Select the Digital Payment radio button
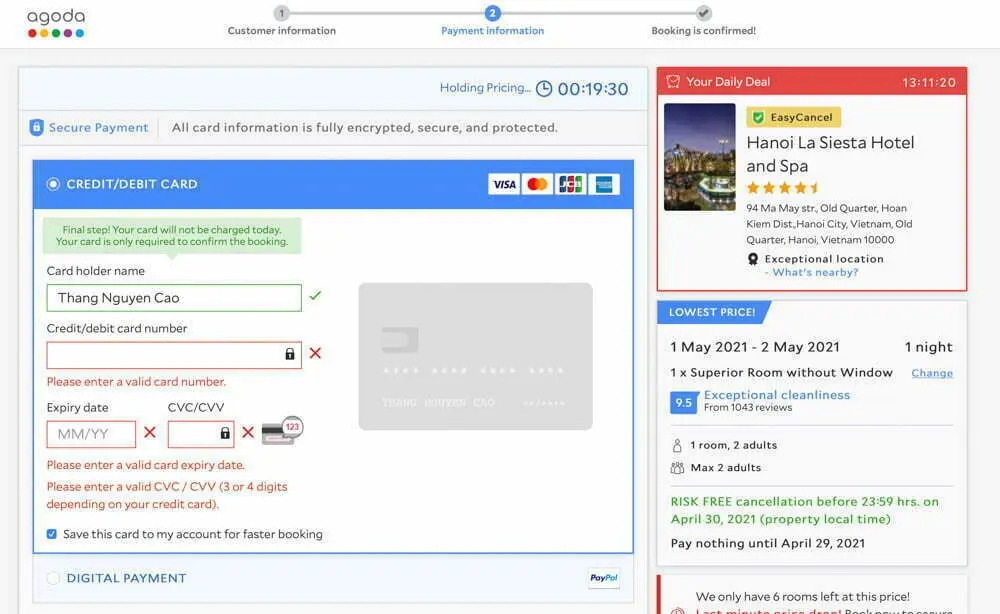This screenshot has width=1000, height=614. pyautogui.click(x=53, y=578)
